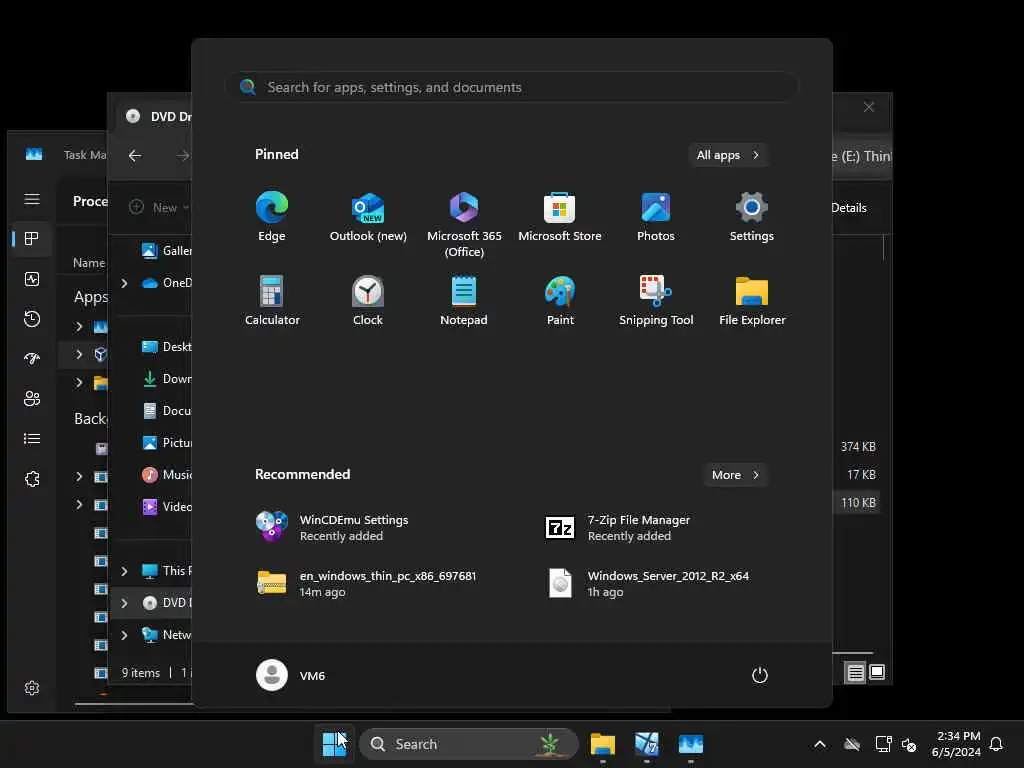1024x768 pixels.
Task: Show hidden system tray icons
Action: click(820, 744)
